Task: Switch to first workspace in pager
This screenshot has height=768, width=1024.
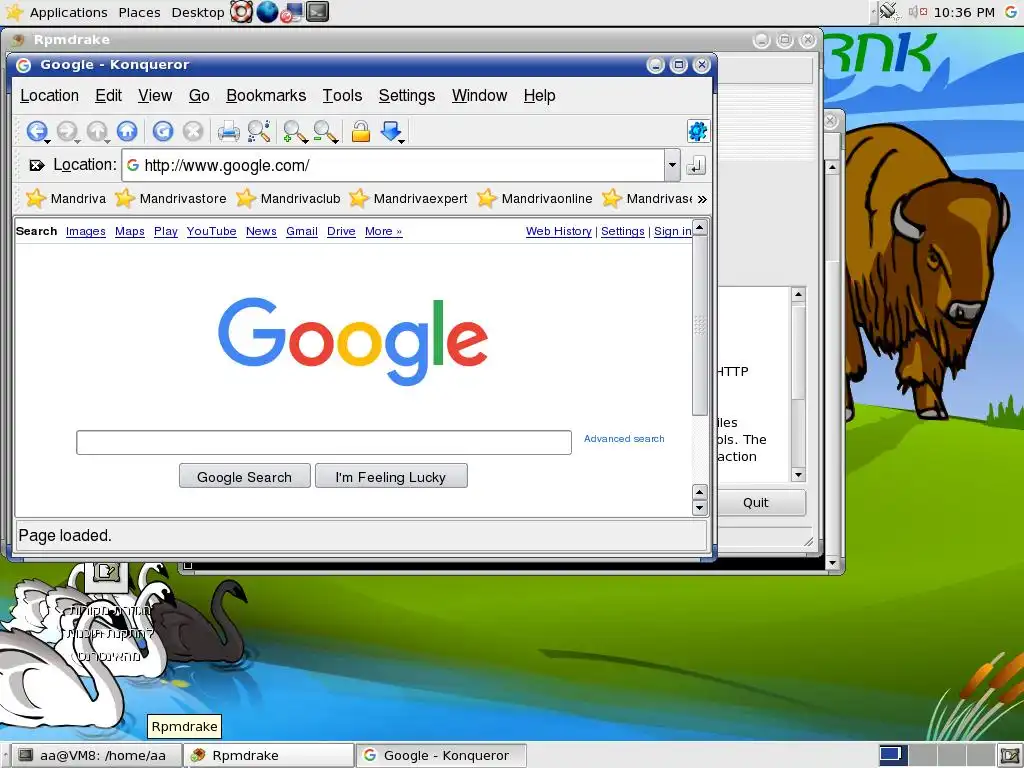Action: pos(893,755)
